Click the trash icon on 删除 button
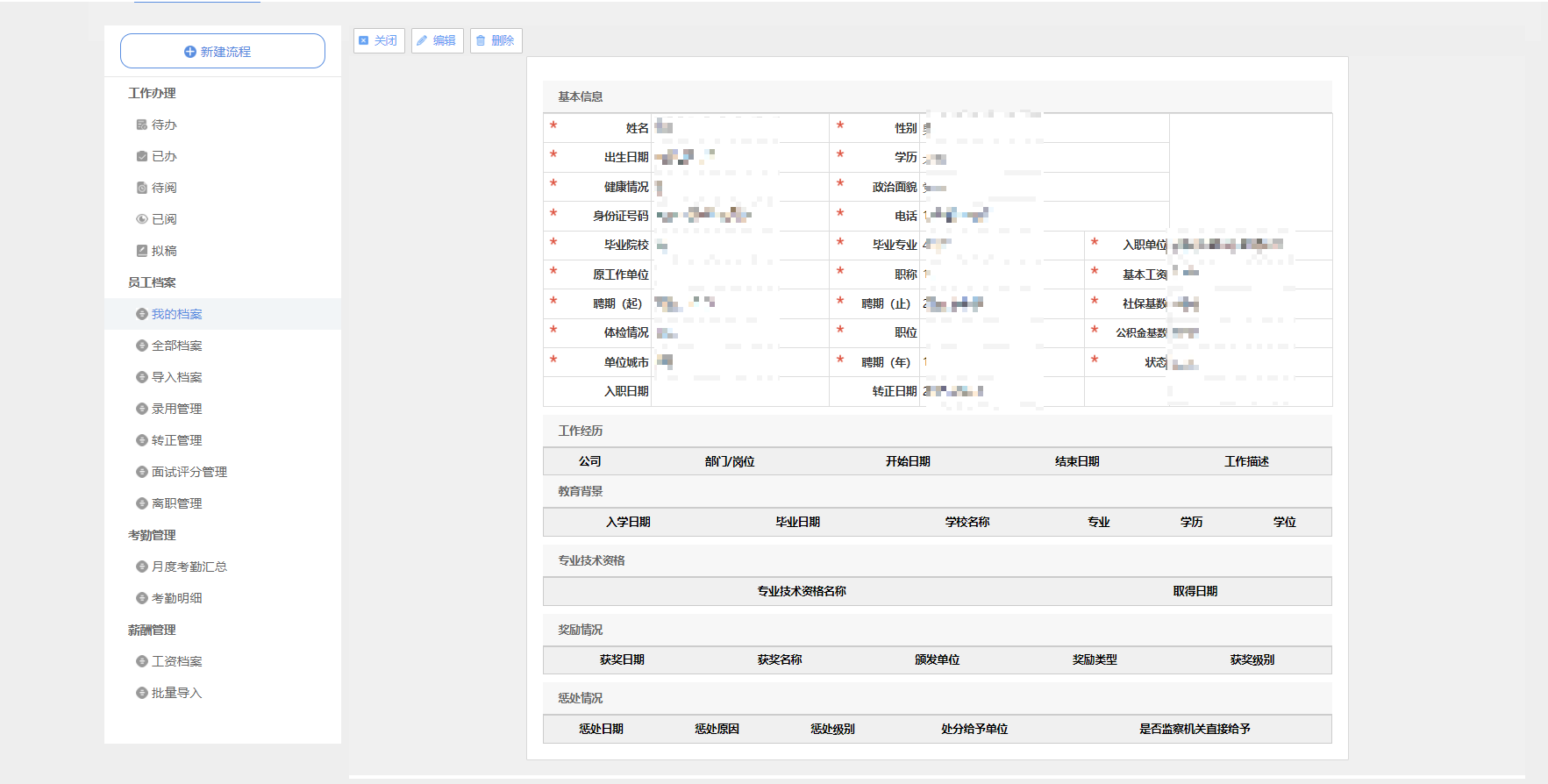This screenshot has height=784, width=1548. (x=481, y=40)
